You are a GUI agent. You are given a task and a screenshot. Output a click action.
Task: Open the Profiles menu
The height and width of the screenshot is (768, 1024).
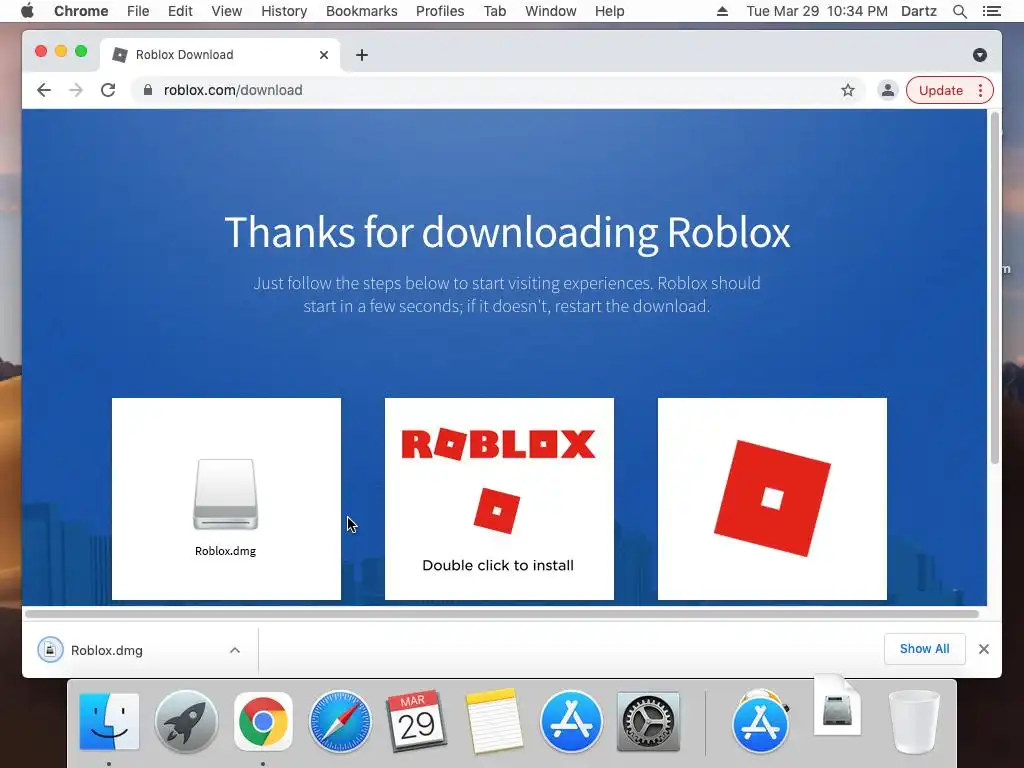(440, 11)
